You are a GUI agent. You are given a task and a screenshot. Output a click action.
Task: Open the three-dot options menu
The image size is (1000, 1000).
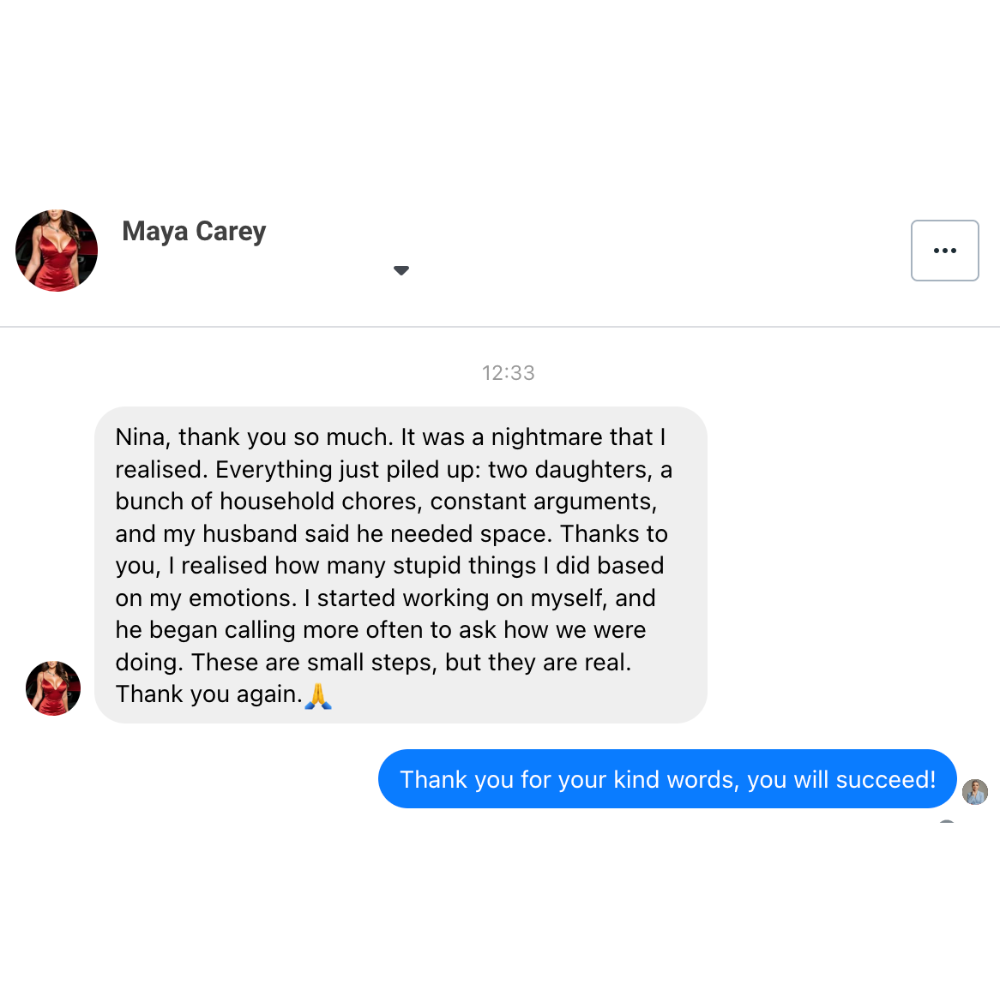(945, 251)
